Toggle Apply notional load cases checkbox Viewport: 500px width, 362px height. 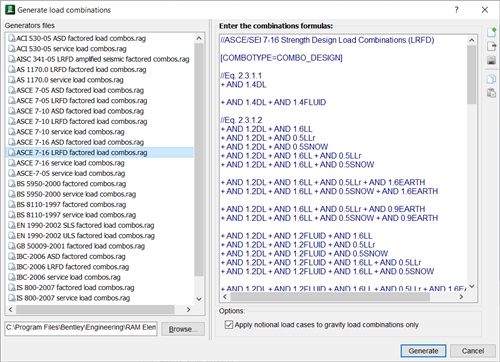[229, 325]
